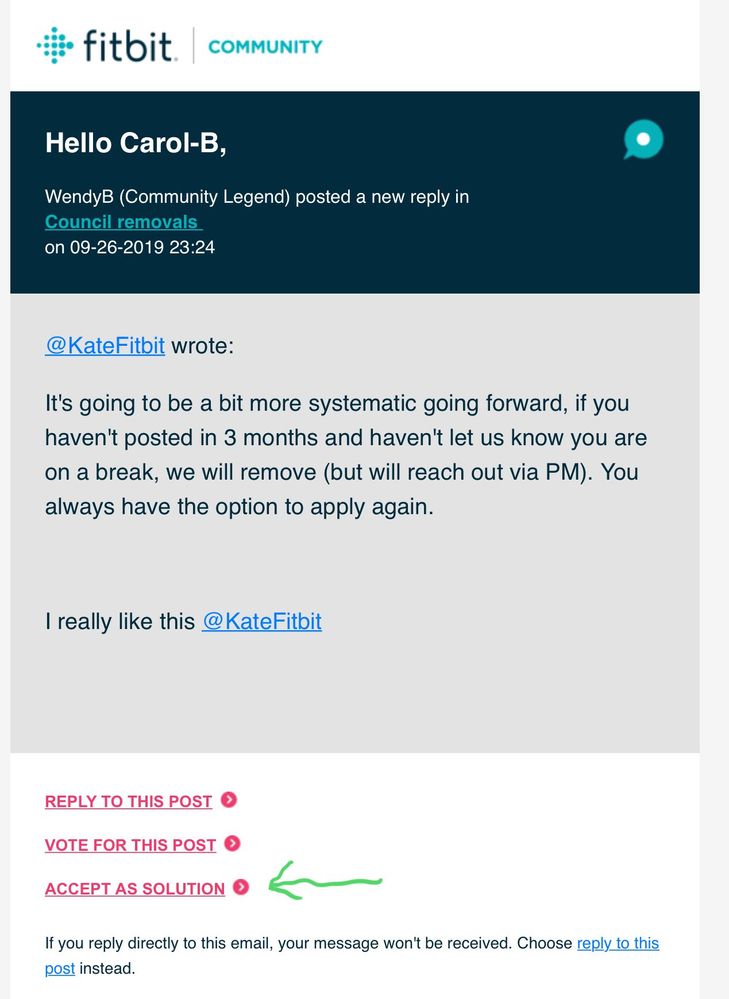Click the COMMUNITY header label
Screen dimensions: 729x999
pyautogui.click(x=265, y=47)
